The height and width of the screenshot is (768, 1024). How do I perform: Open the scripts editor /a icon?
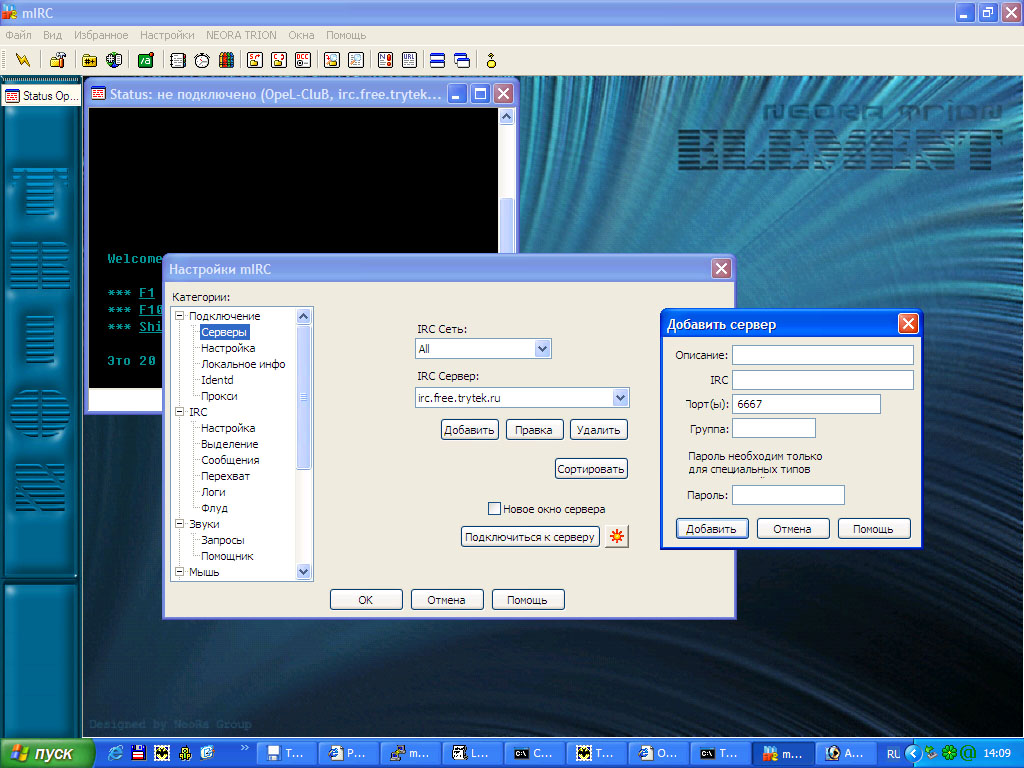(x=146, y=61)
